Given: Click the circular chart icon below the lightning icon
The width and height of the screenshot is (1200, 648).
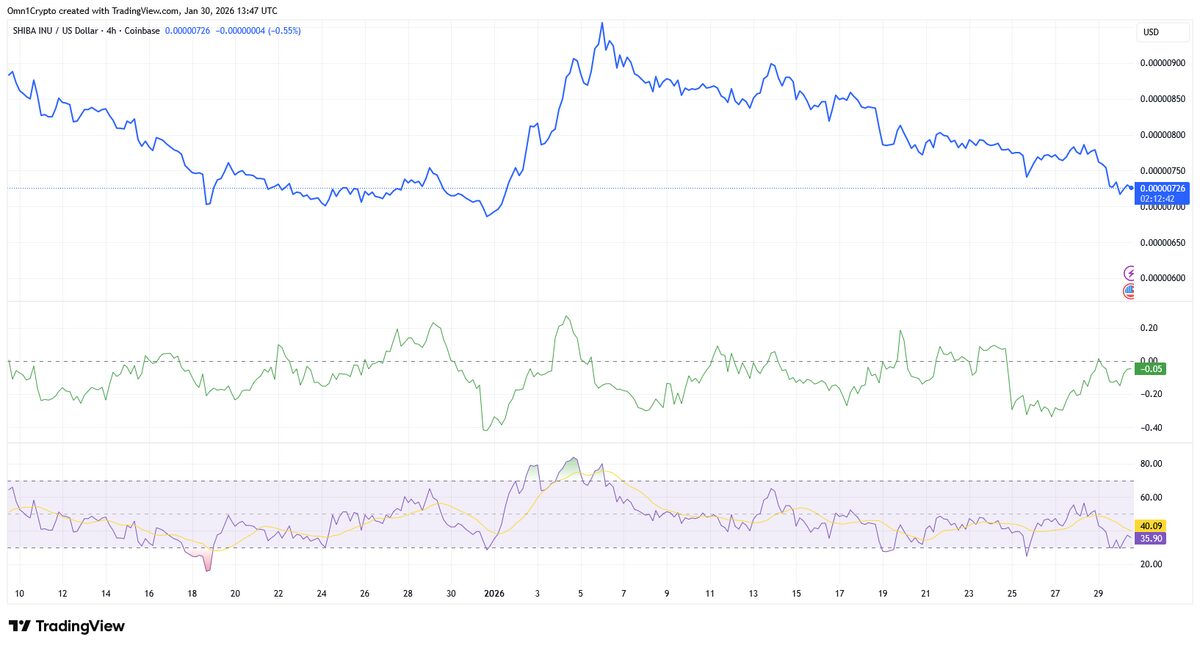Looking at the screenshot, I should tap(1130, 291).
